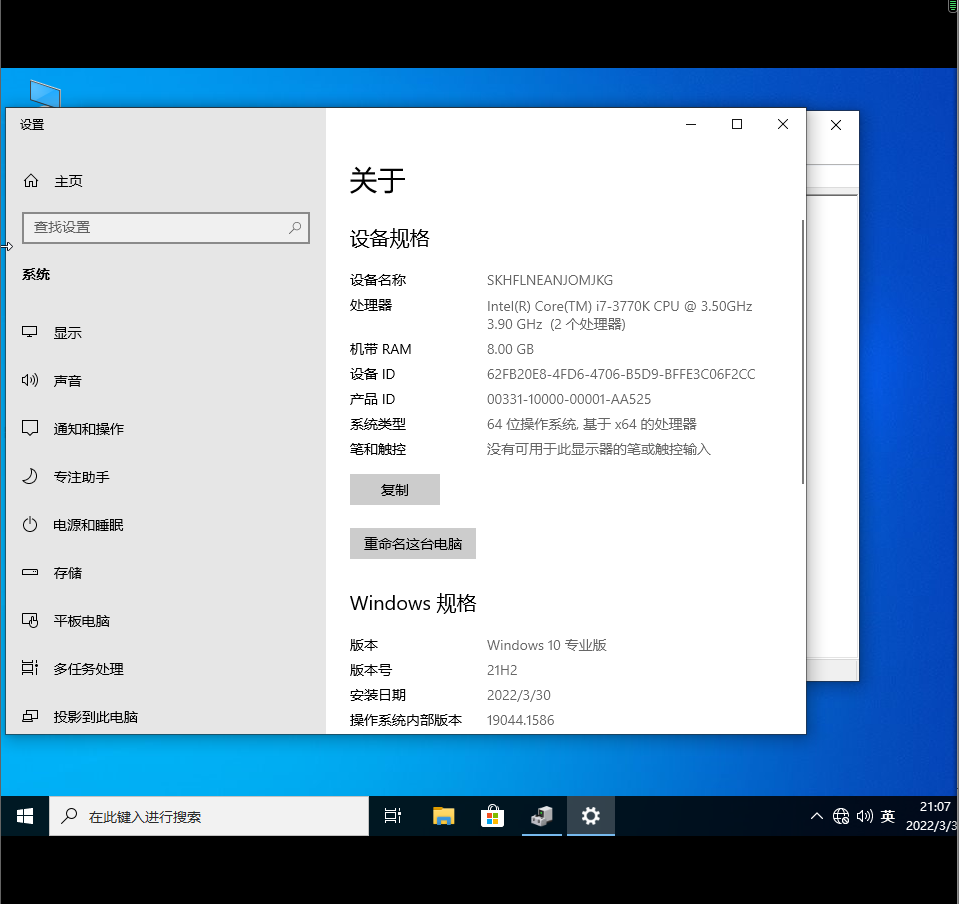Switch to the Settings gear taskbar app
Viewport: 959px width, 904px height.
591,816
